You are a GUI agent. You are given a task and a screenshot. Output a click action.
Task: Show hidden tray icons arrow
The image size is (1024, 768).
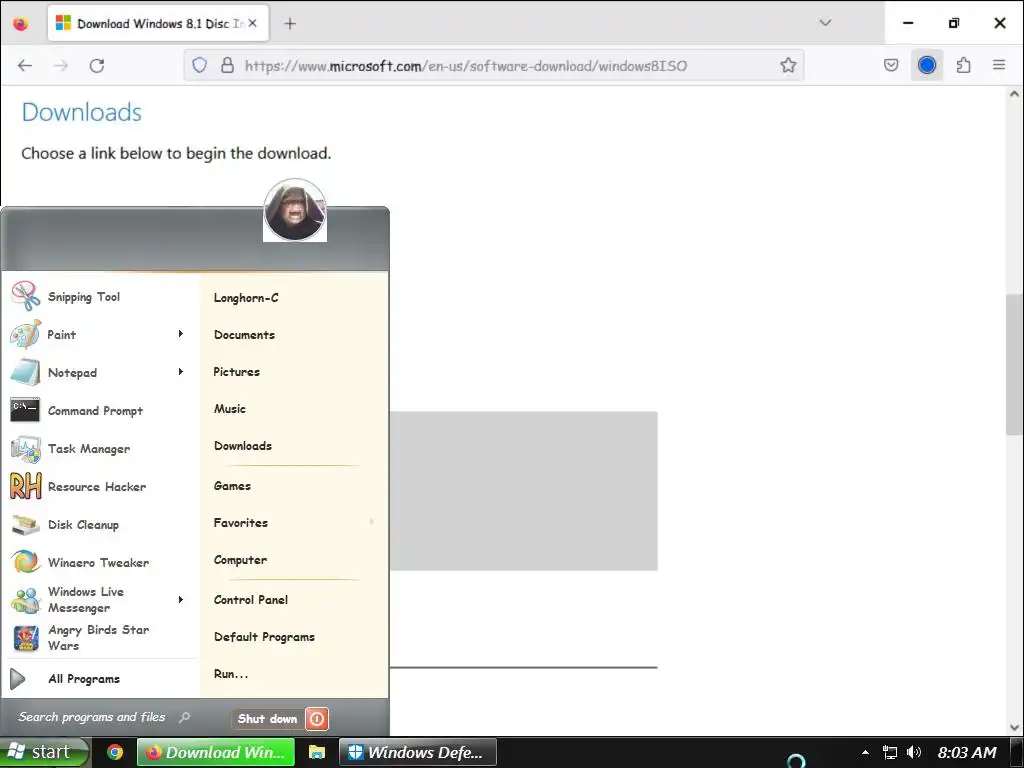click(865, 752)
